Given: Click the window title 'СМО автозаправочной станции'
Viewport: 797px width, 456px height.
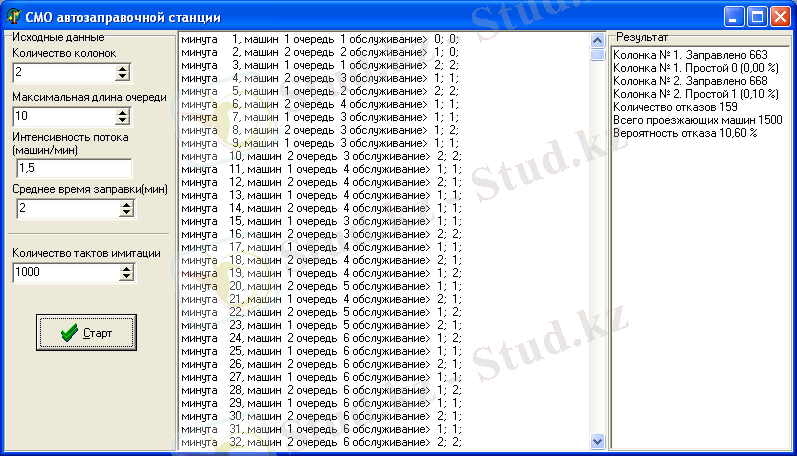Looking at the screenshot, I should coord(123,17).
